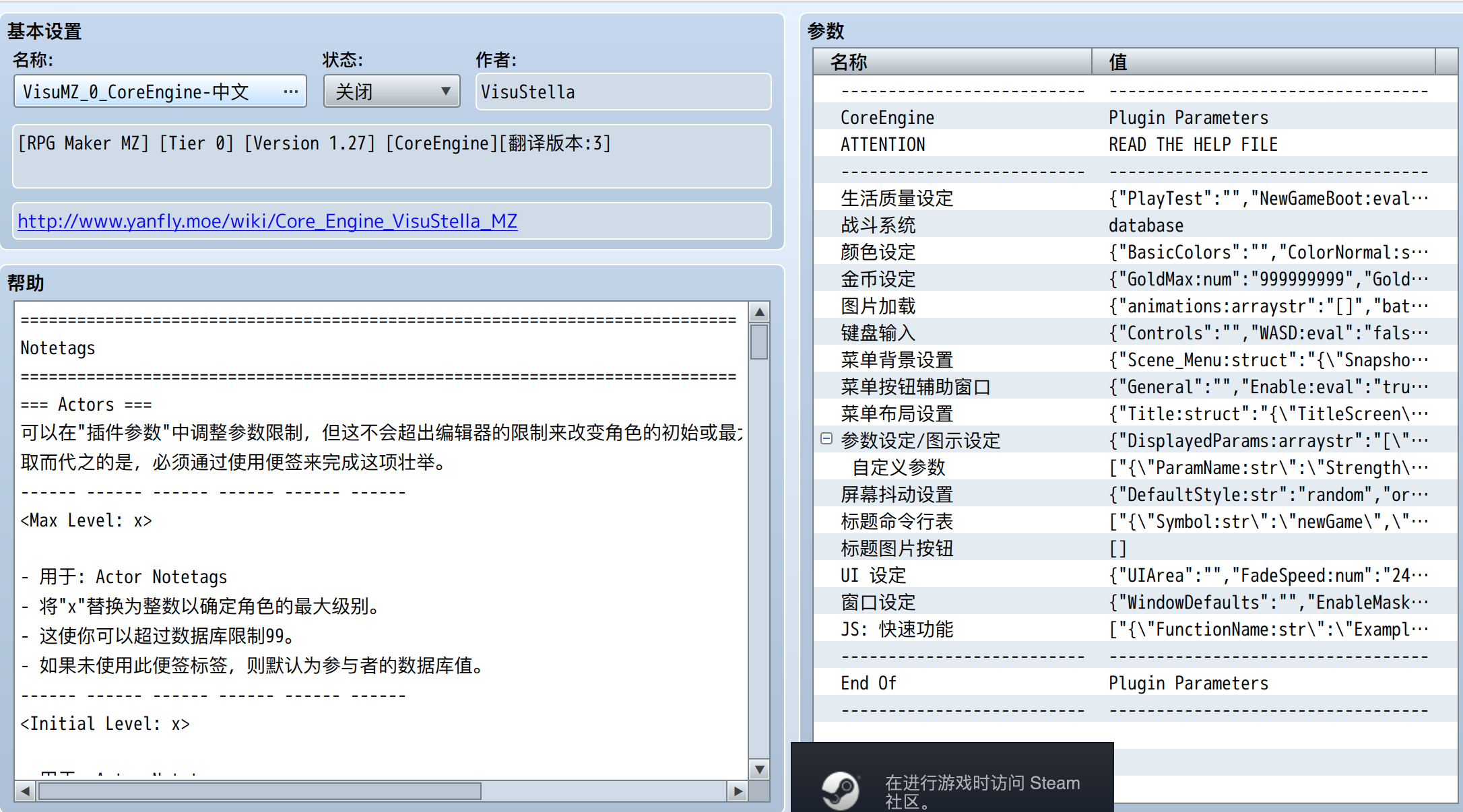Click the 名称 column header in parameters

tap(952, 62)
